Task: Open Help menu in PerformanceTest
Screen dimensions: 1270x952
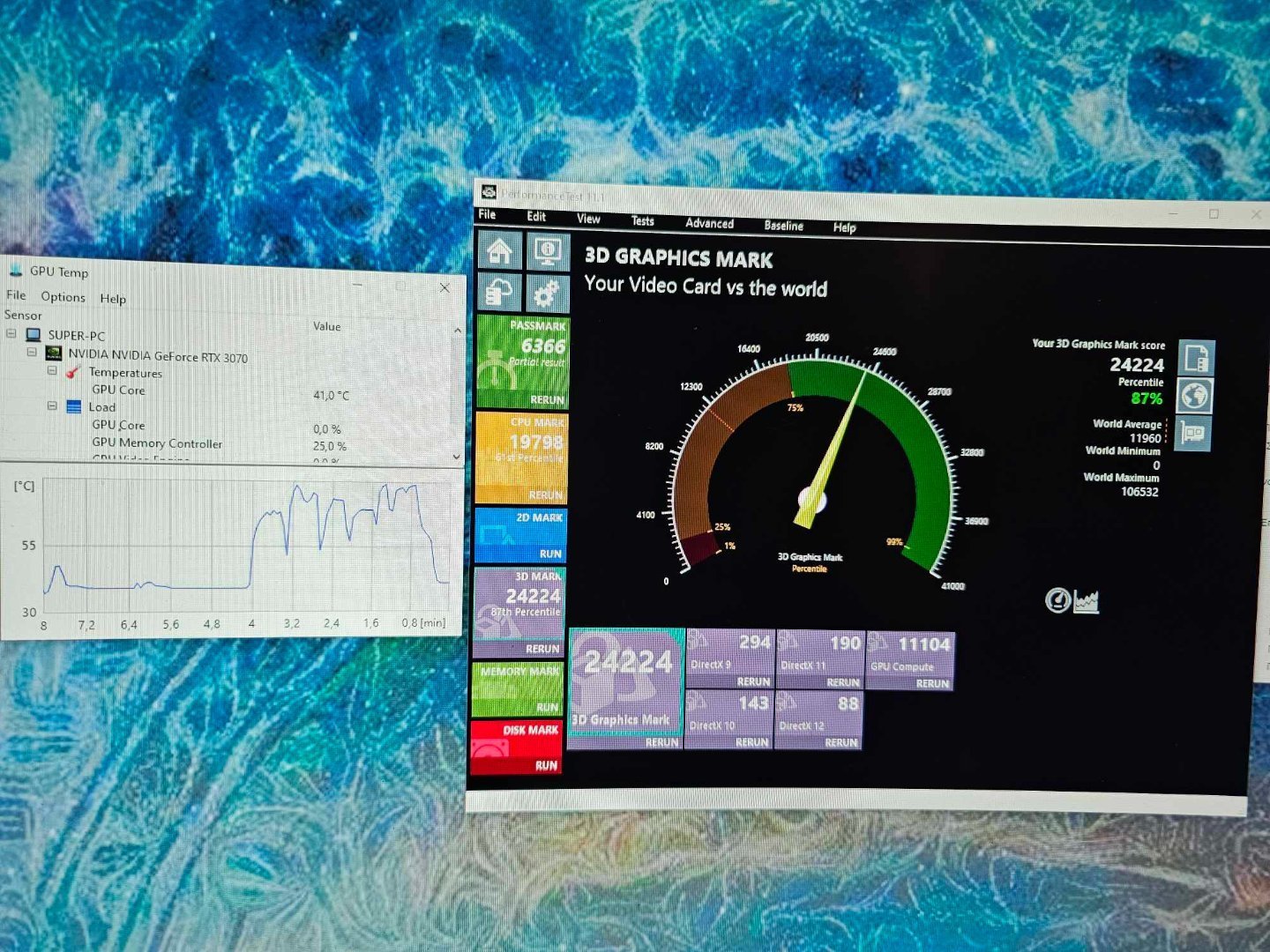Action: point(845,227)
